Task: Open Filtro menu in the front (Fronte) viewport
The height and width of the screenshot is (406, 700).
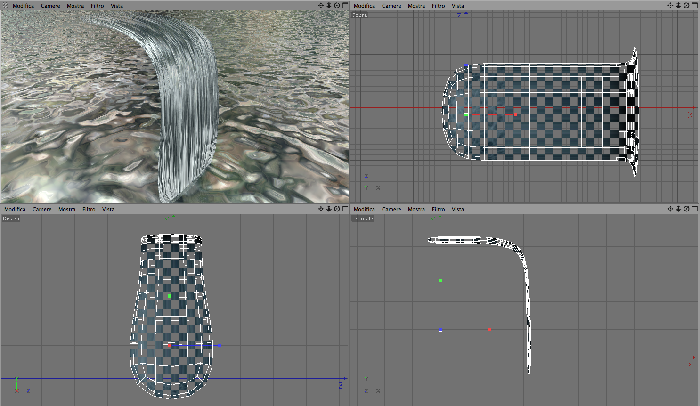Action: coord(438,209)
